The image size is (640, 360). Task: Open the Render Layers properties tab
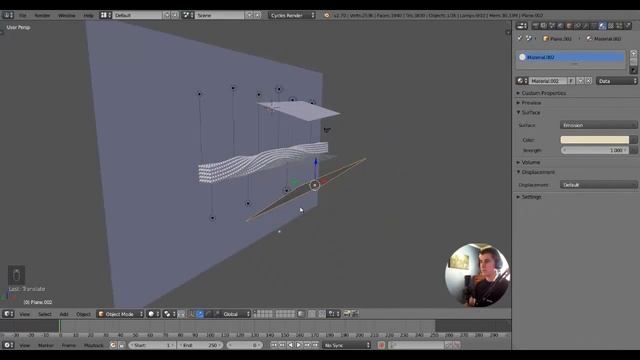coord(543,26)
